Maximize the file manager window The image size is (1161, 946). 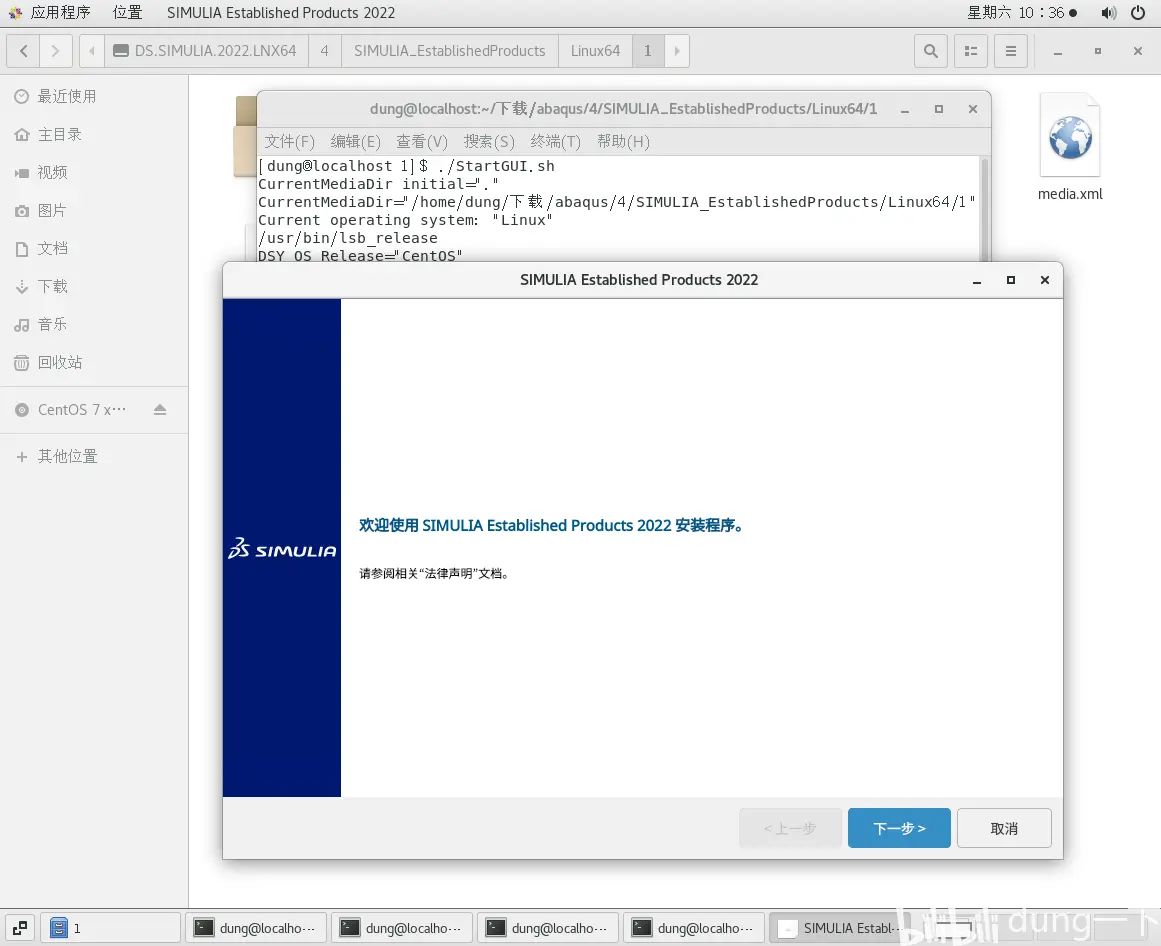tap(1098, 51)
